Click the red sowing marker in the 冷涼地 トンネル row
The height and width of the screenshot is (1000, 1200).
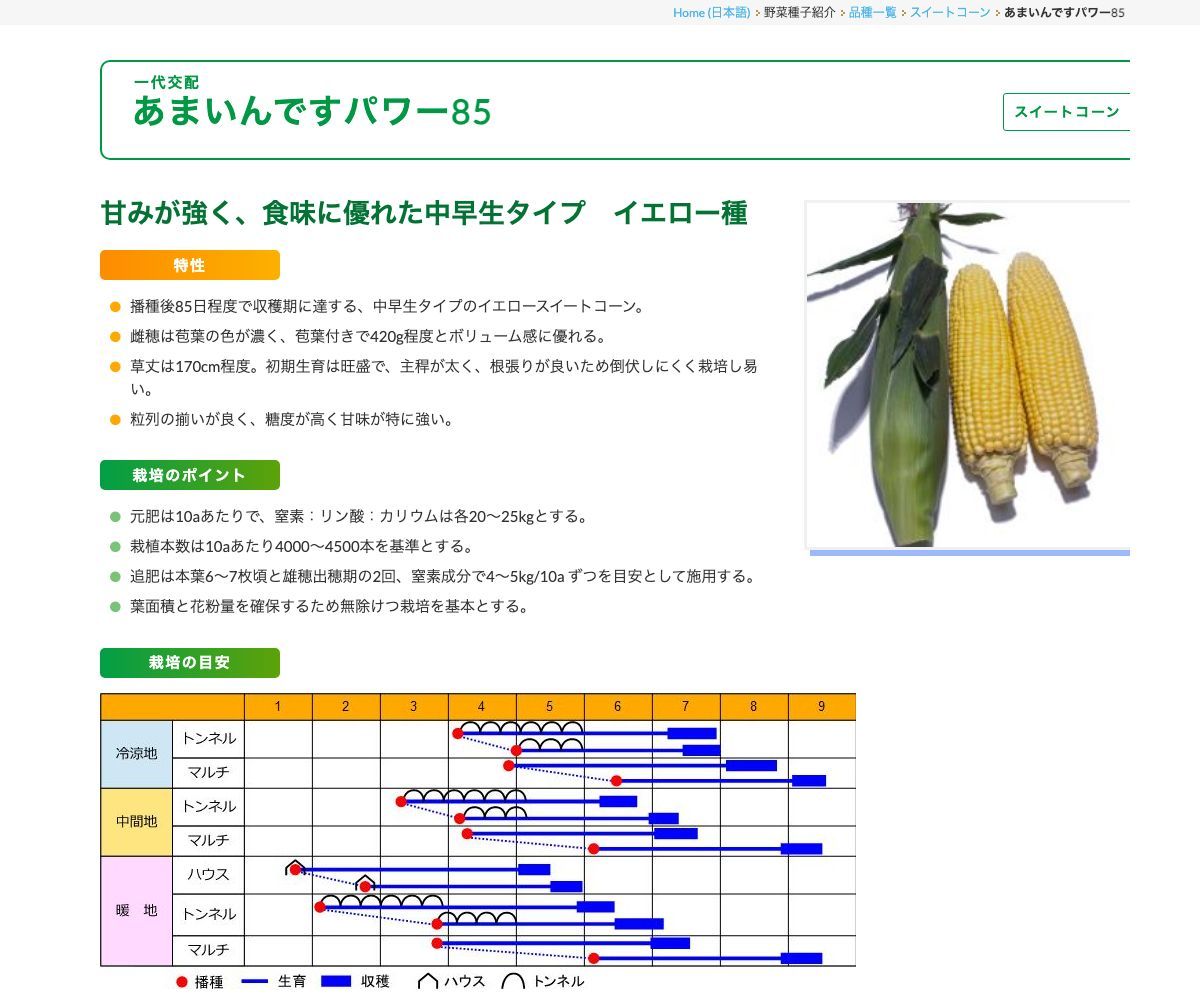tap(457, 734)
